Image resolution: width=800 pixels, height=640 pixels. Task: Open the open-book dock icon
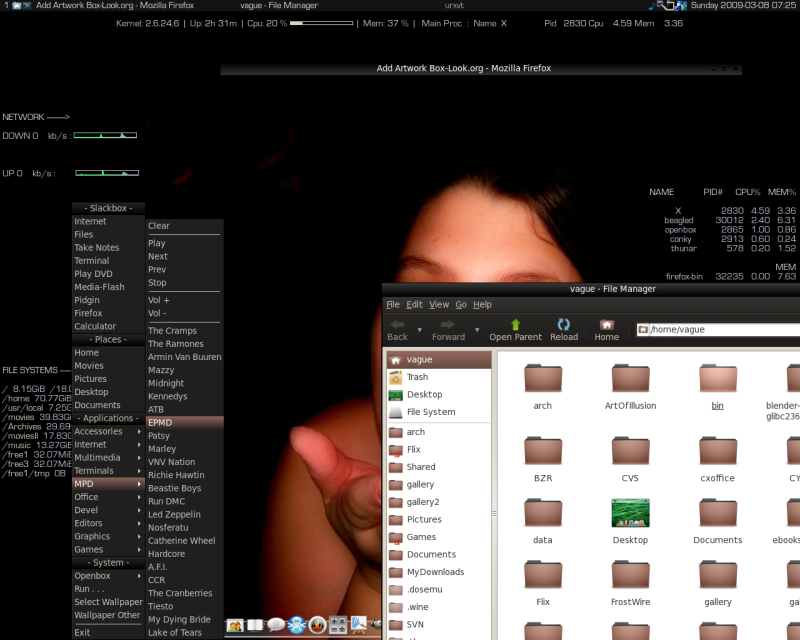pyautogui.click(x=255, y=625)
